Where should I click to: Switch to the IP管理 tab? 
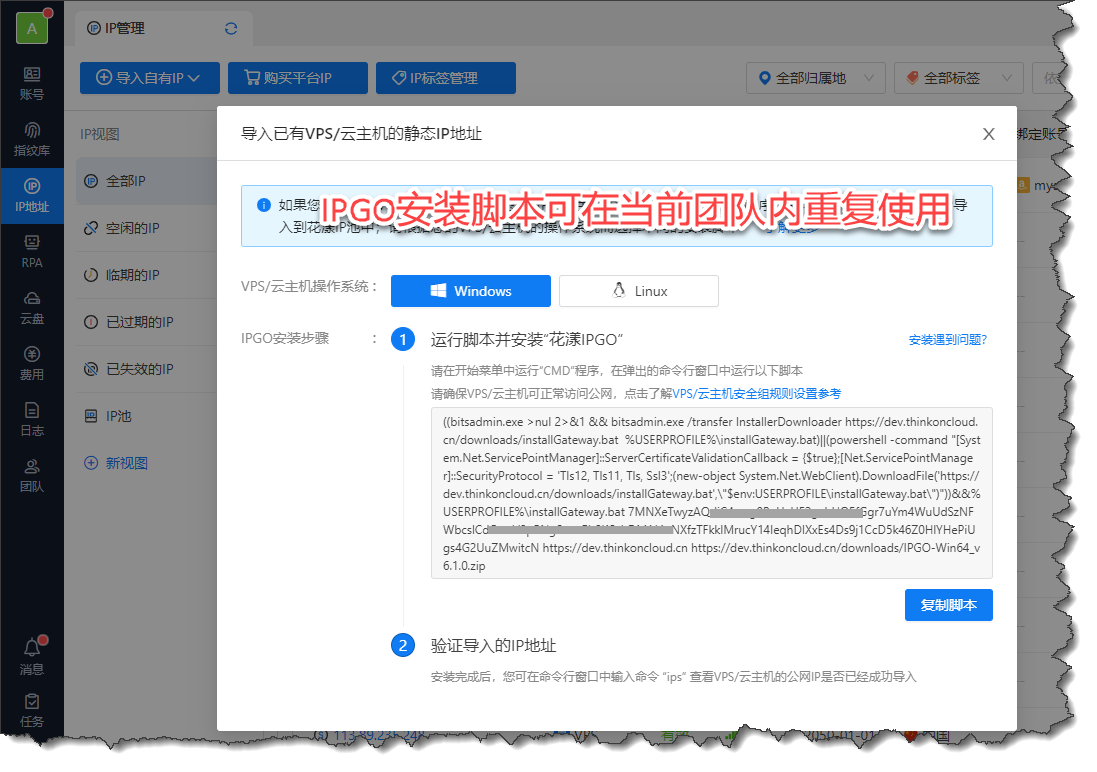click(125, 29)
